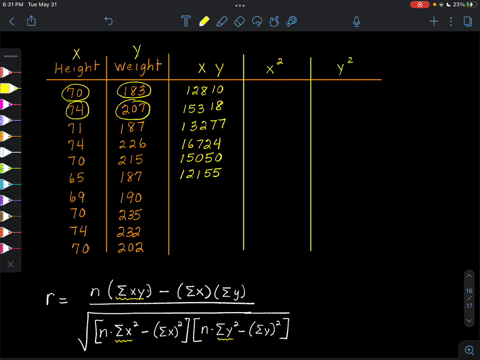Tap the handle at top of presets sidebar

click(11, 56)
